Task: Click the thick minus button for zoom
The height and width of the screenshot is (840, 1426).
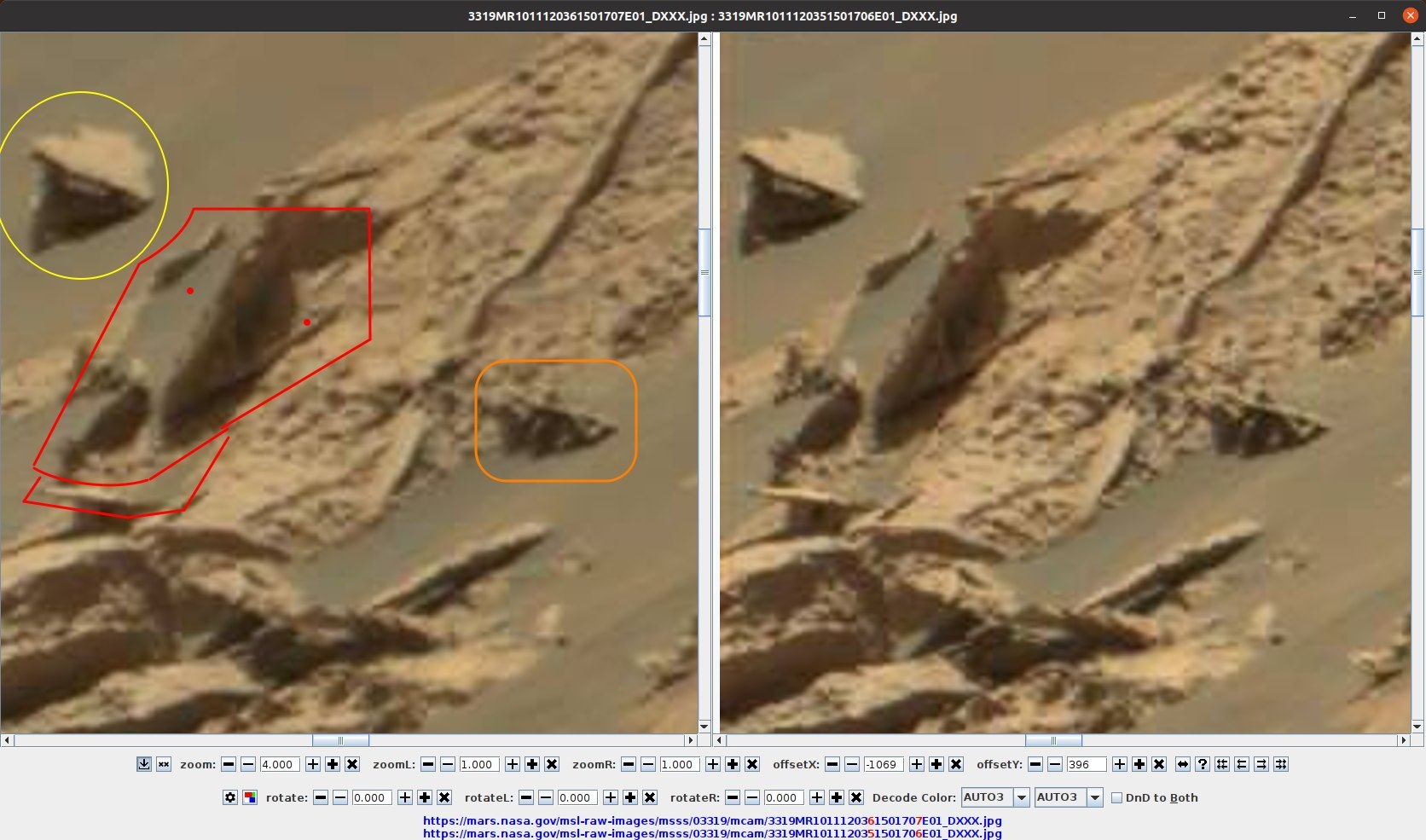Action: [229, 764]
